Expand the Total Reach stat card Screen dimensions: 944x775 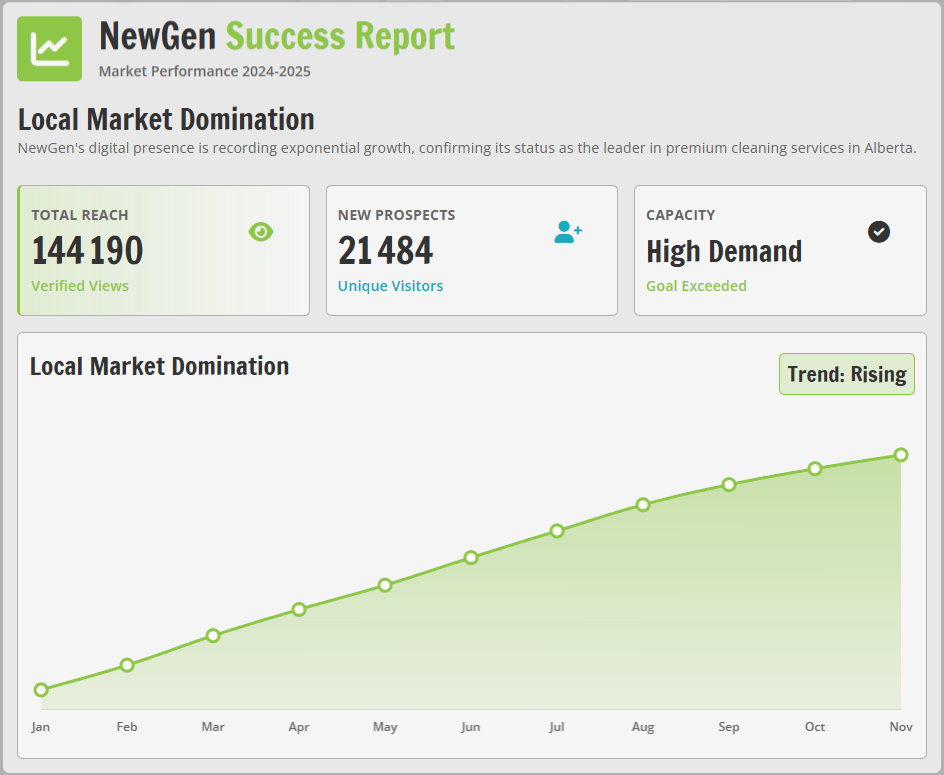pyautogui.click(x=163, y=250)
